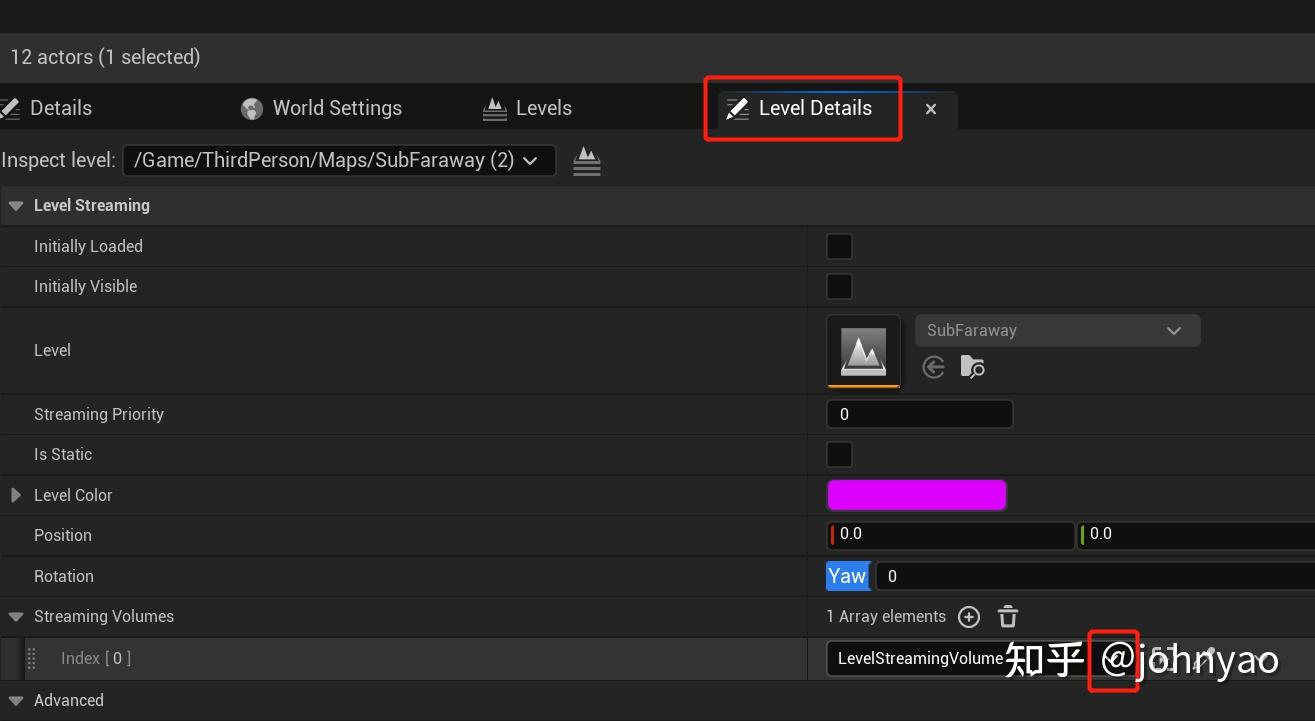Toggle the Is Static checkbox
Viewport: 1315px width, 721px height.
pyautogui.click(x=838, y=454)
